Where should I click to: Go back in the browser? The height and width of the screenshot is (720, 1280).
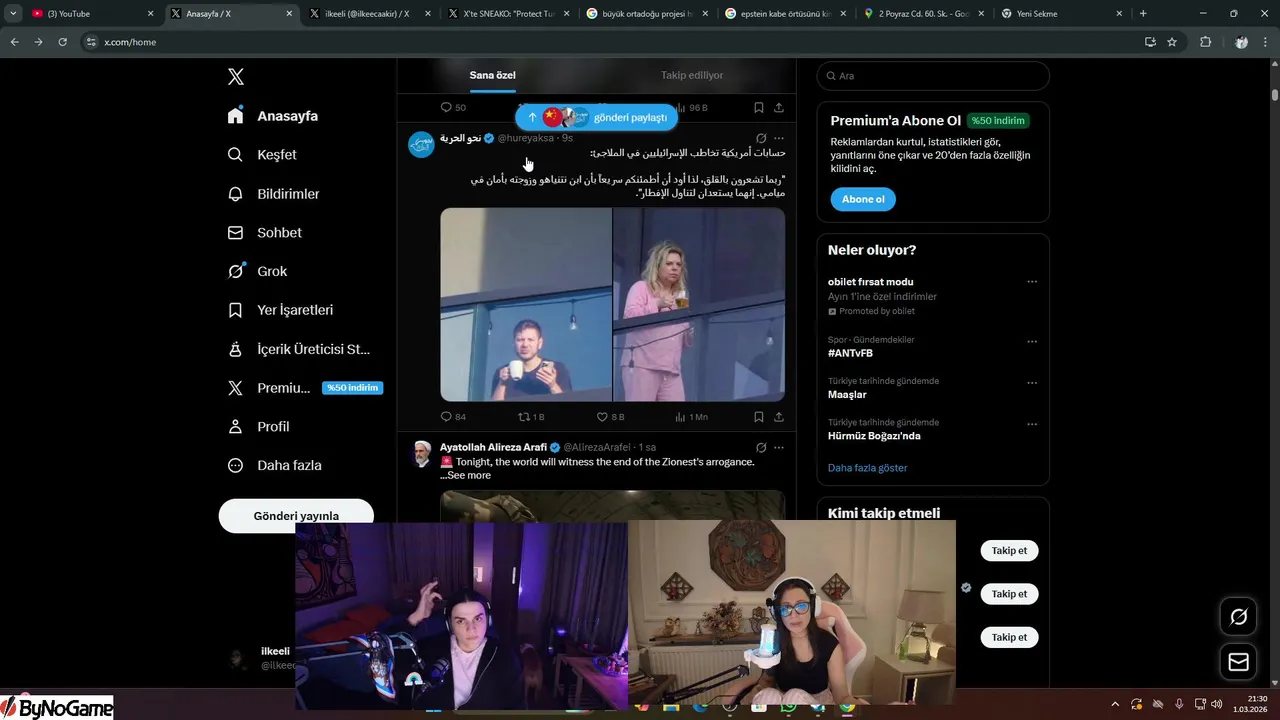[x=14, y=42]
